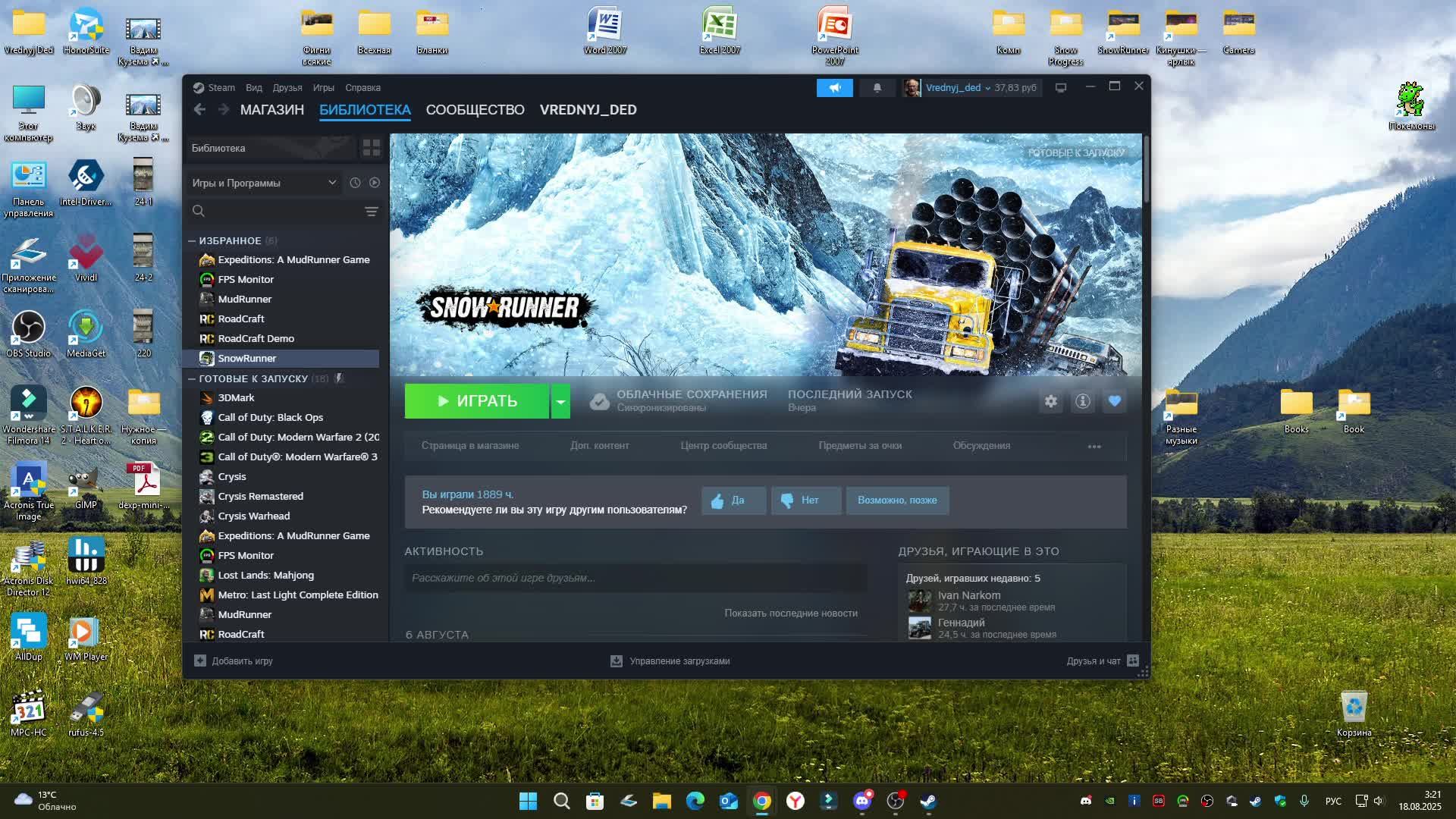The image size is (1456, 819).
Task: Click the activity post text field
Action: [635, 578]
